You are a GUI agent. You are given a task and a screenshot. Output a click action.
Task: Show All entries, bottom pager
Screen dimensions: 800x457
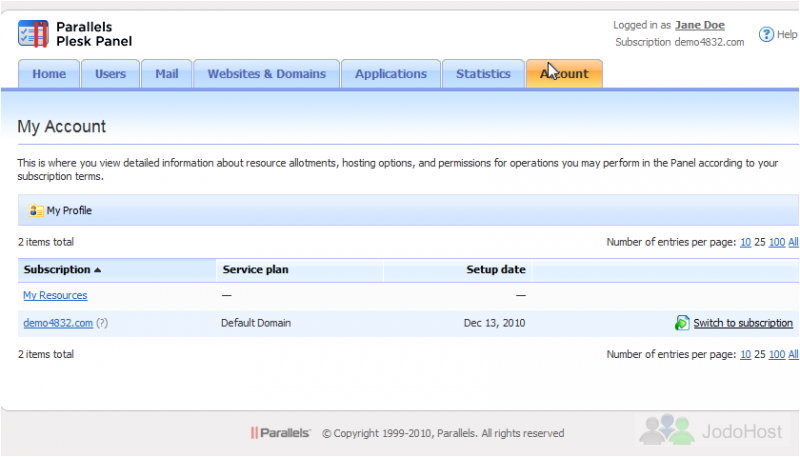(793, 354)
